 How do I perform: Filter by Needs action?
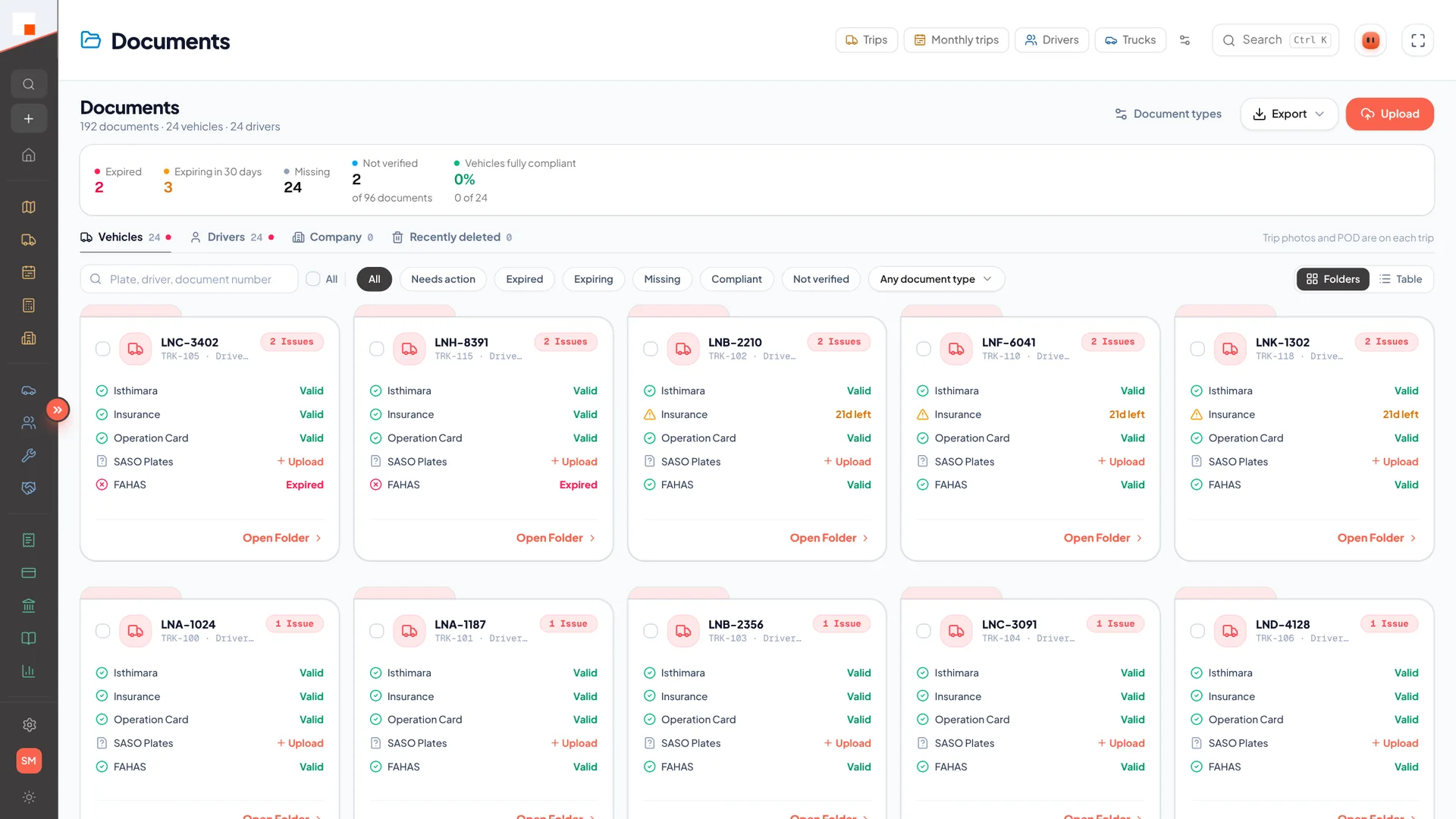click(443, 279)
